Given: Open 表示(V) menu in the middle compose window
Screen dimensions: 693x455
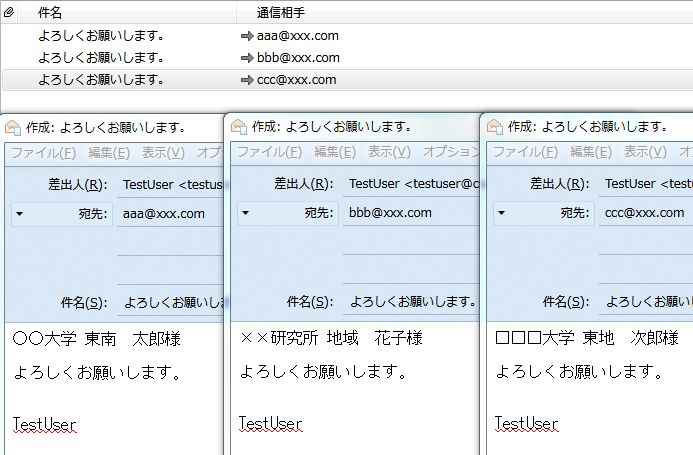Looking at the screenshot, I should click(389, 152).
